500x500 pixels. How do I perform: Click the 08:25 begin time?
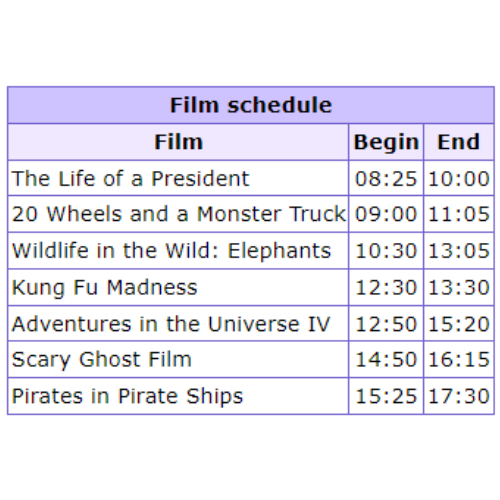point(386,178)
